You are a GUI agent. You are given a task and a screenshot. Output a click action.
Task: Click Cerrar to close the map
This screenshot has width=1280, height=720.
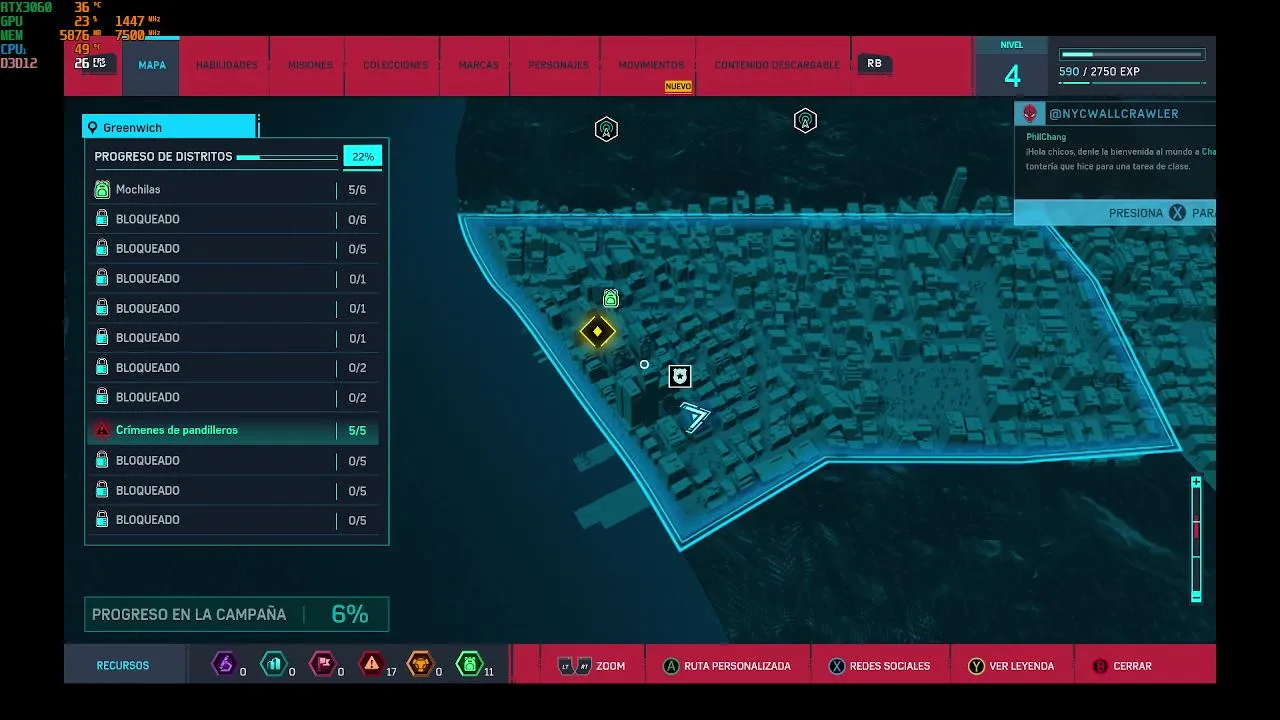click(1133, 666)
